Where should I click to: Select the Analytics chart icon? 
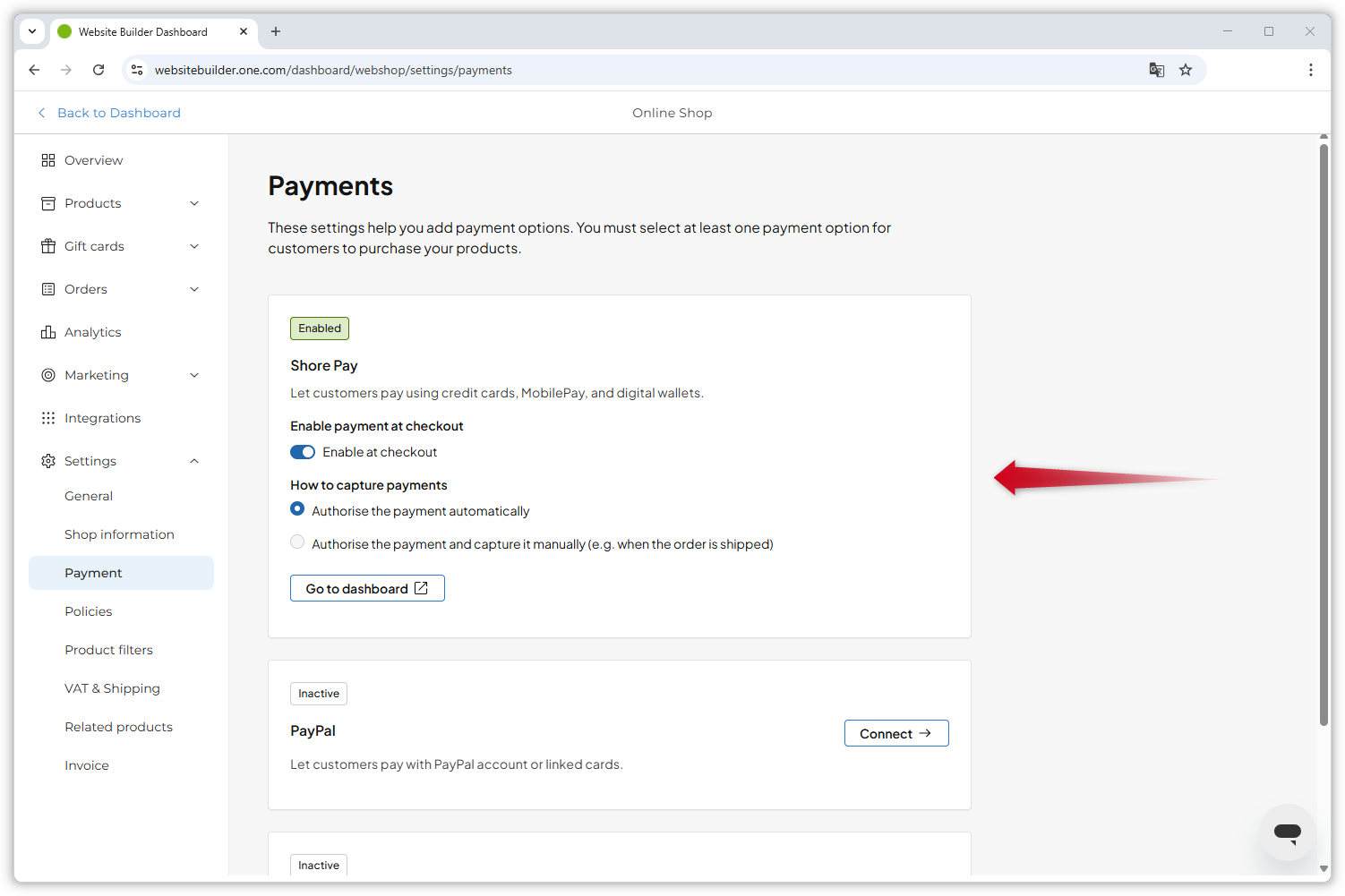pyautogui.click(x=48, y=331)
